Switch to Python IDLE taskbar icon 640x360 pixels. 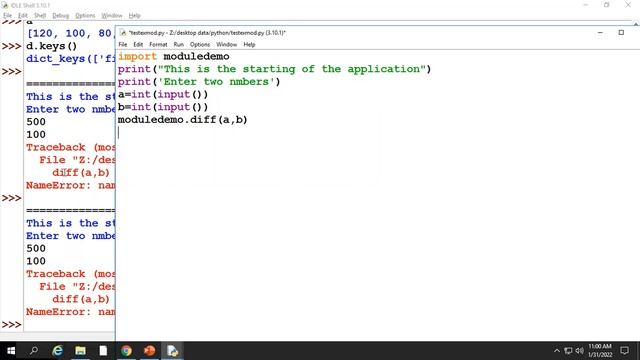pos(172,351)
